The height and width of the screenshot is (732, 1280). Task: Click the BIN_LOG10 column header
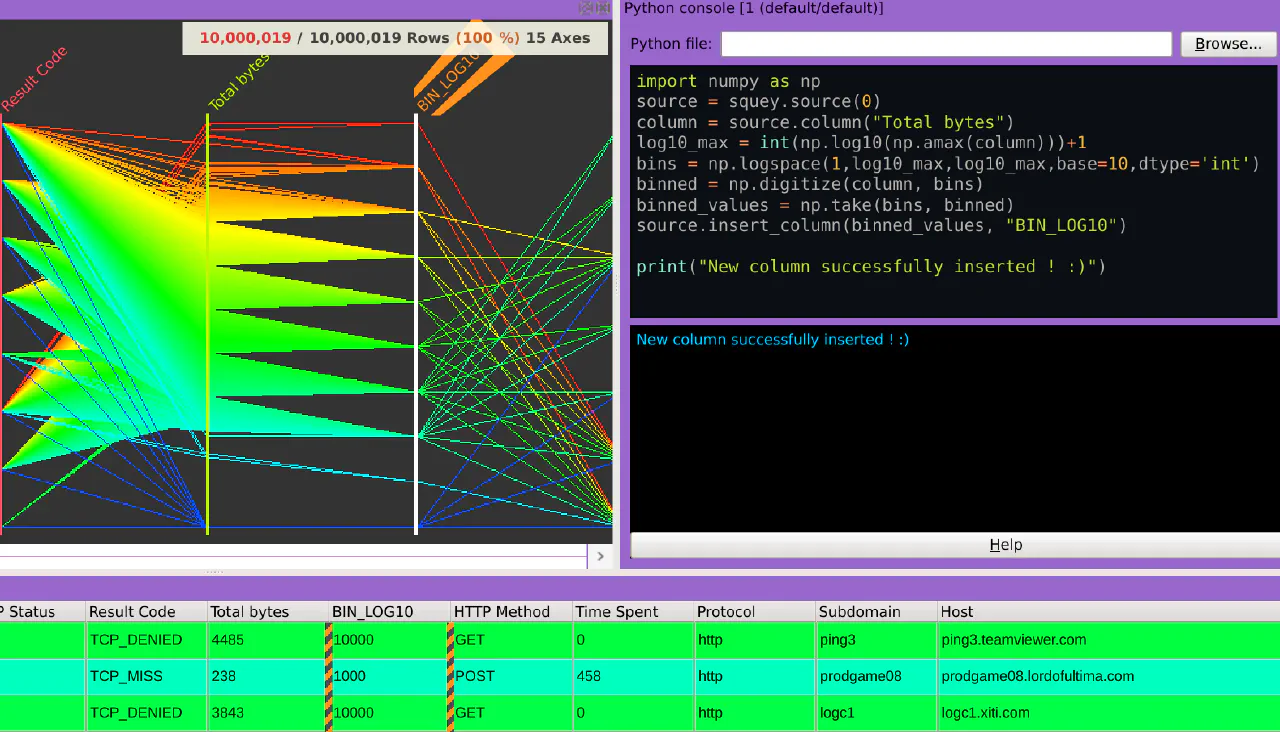coord(390,612)
